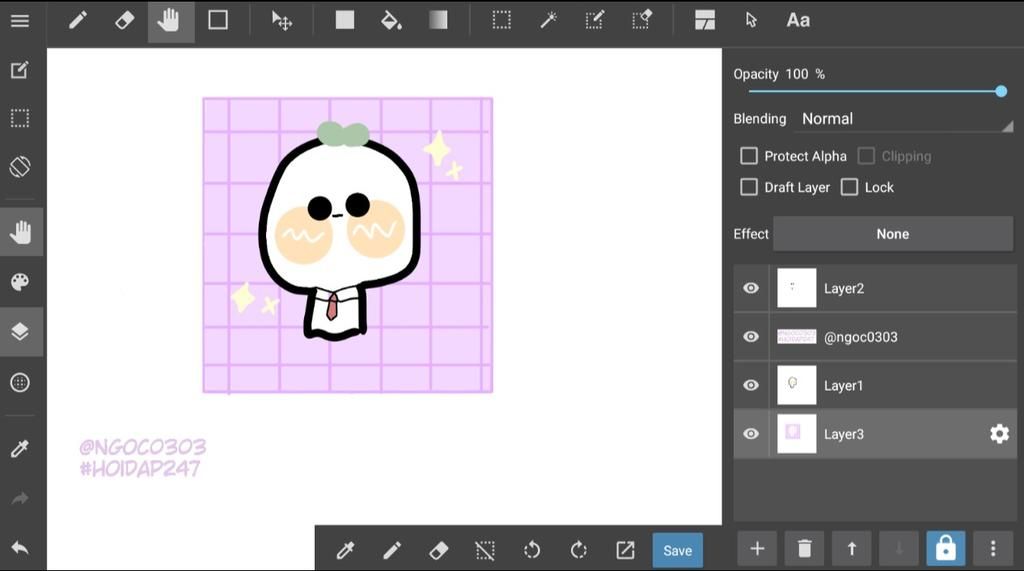Select the Brush tool in top toolbar

[78, 20]
